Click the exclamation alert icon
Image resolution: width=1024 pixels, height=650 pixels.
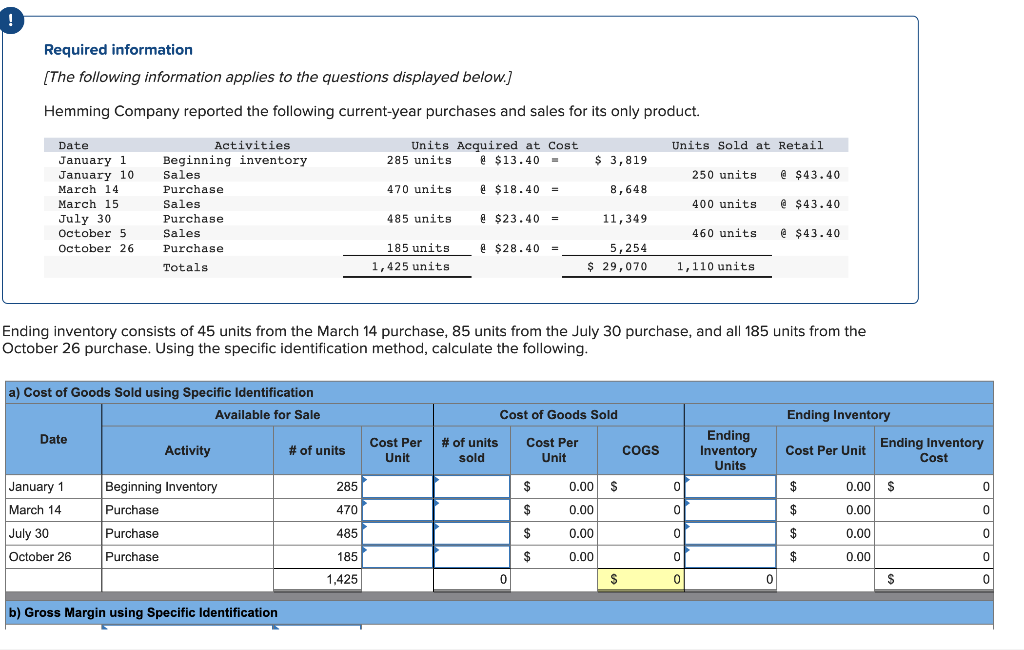pos(11,19)
